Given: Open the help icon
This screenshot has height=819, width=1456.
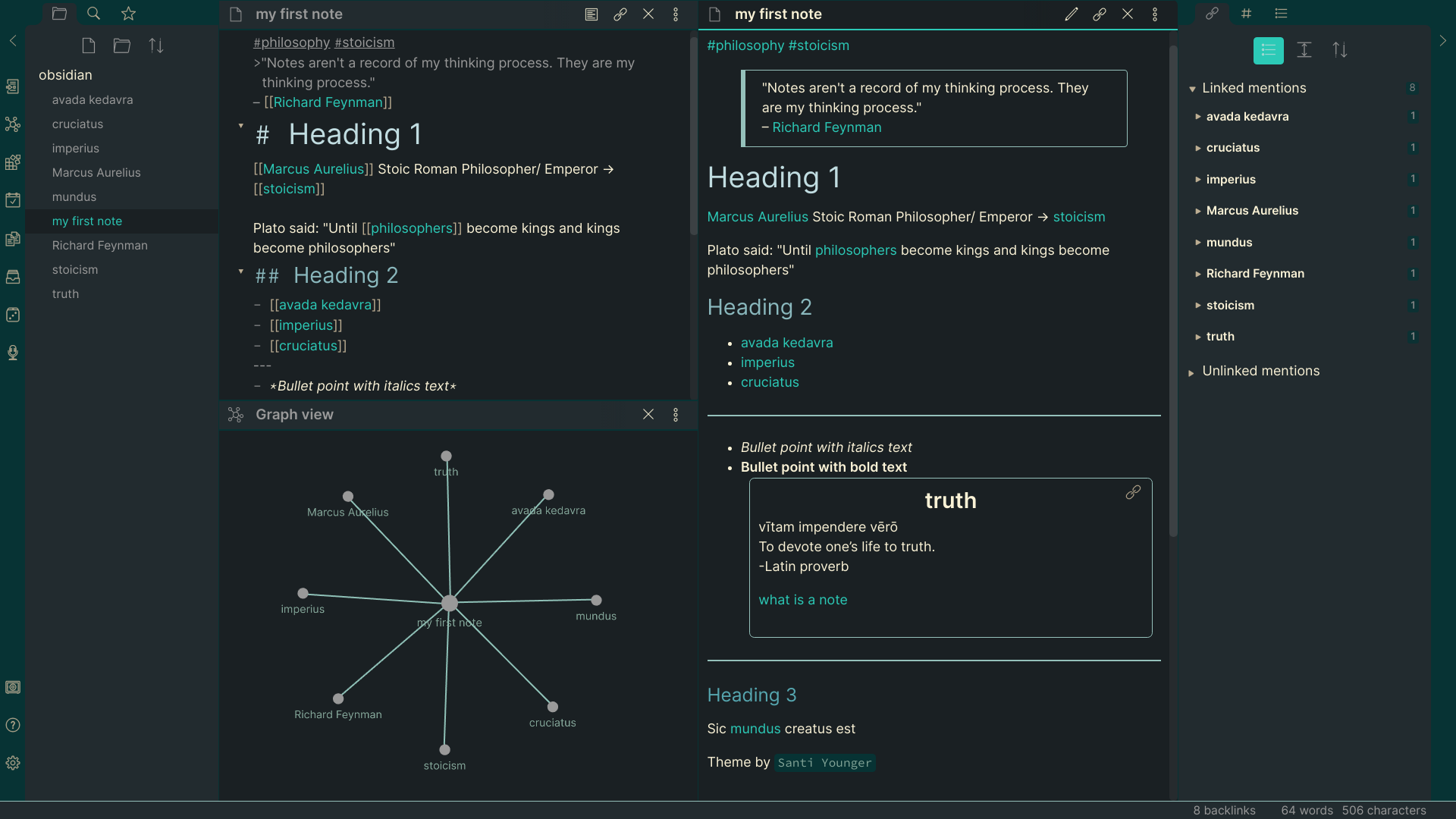Looking at the screenshot, I should [x=13, y=725].
